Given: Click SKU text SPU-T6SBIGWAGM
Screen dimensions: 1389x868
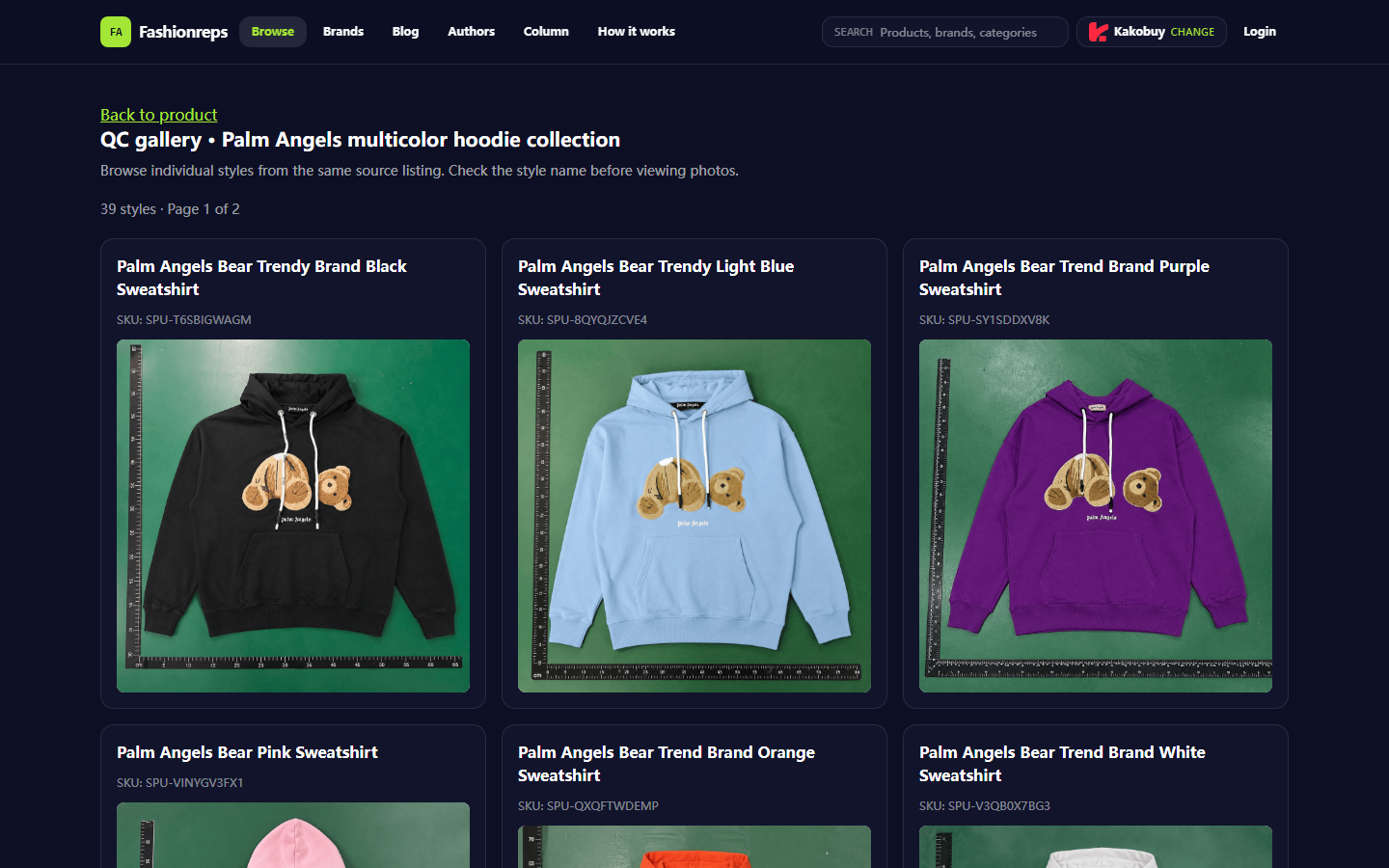Looking at the screenshot, I should click(x=184, y=320).
